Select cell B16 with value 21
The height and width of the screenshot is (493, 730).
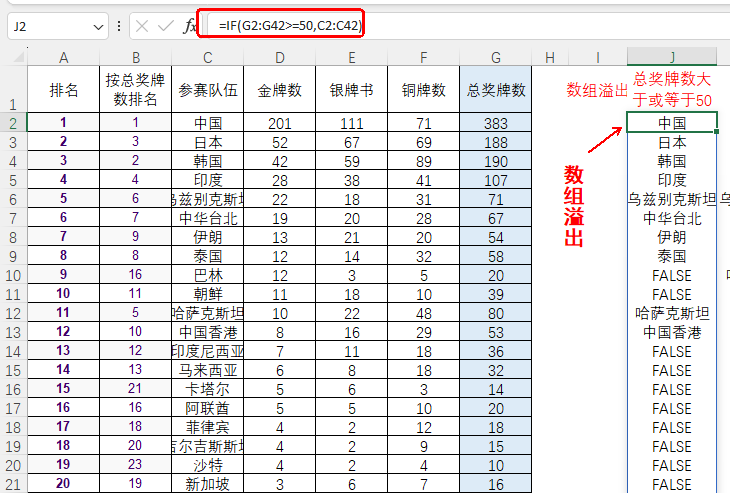[x=135, y=389]
